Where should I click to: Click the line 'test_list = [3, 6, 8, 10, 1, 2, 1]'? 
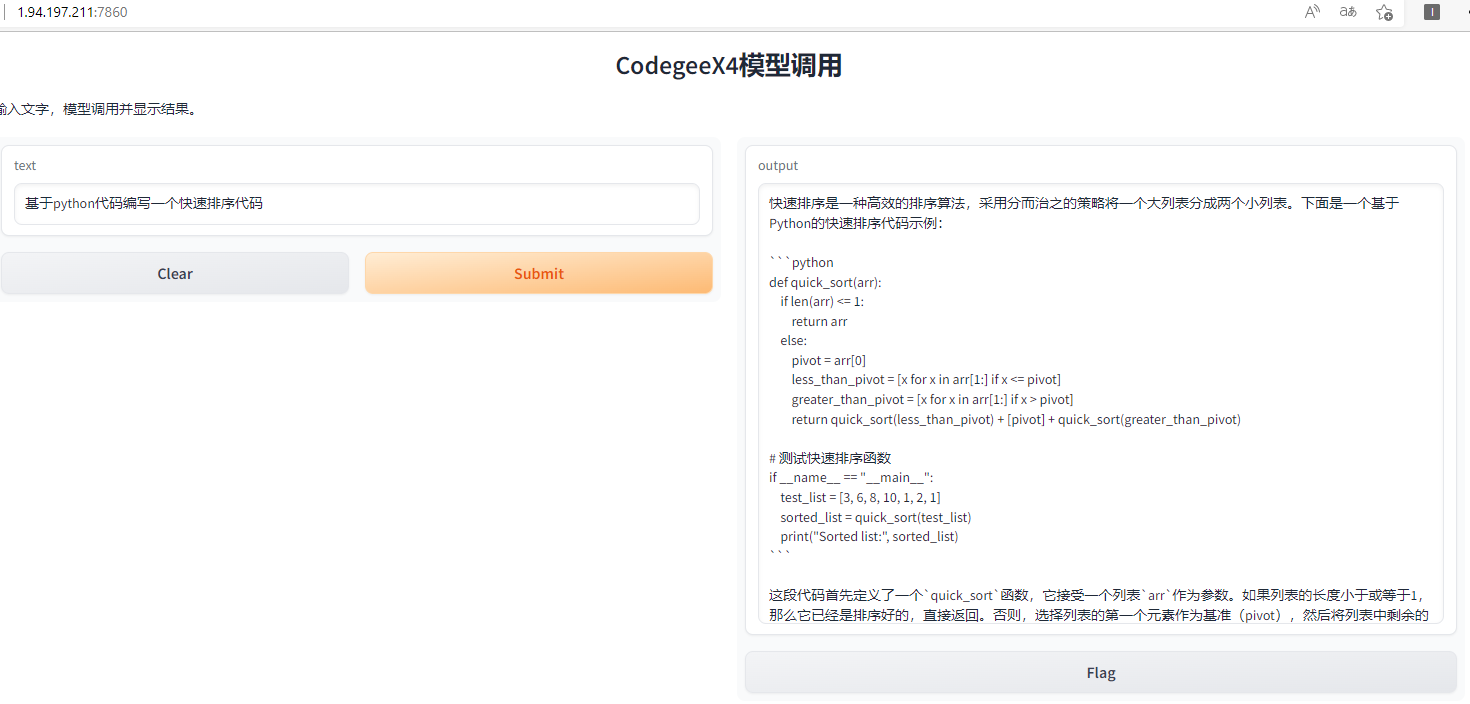(x=861, y=497)
